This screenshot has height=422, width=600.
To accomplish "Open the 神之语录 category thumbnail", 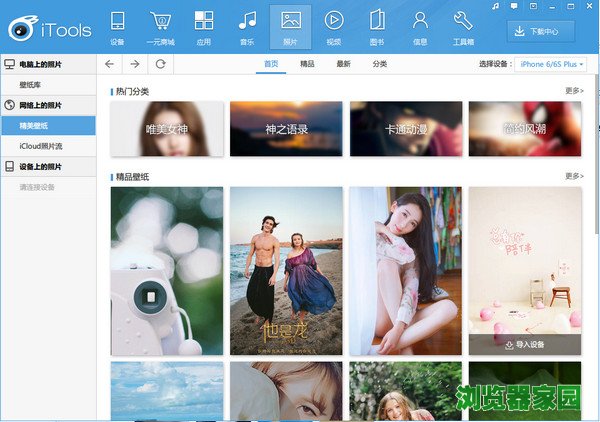I will point(286,129).
